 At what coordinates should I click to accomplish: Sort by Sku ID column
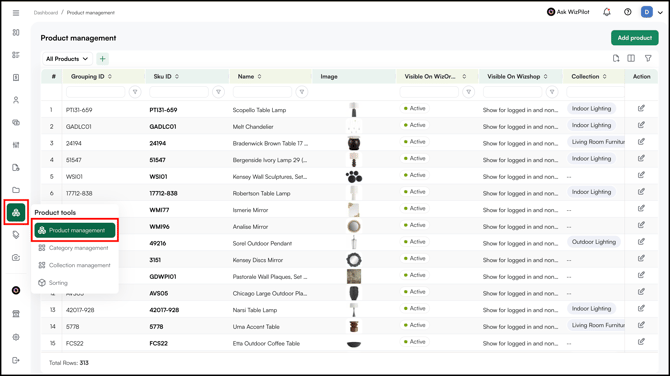tap(177, 76)
